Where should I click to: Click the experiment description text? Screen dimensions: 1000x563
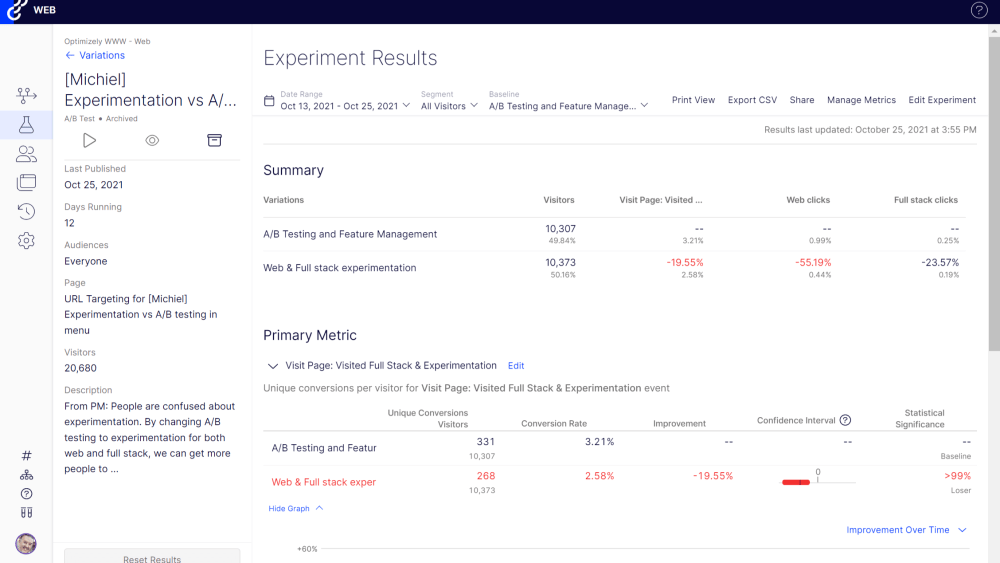(150, 437)
